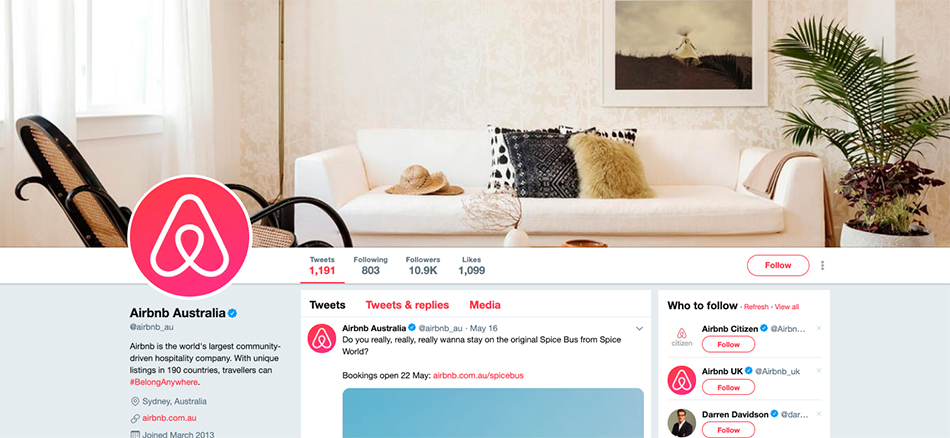The image size is (950, 438).
Task: Click the location pin icon for Sydney
Action: (x=135, y=401)
